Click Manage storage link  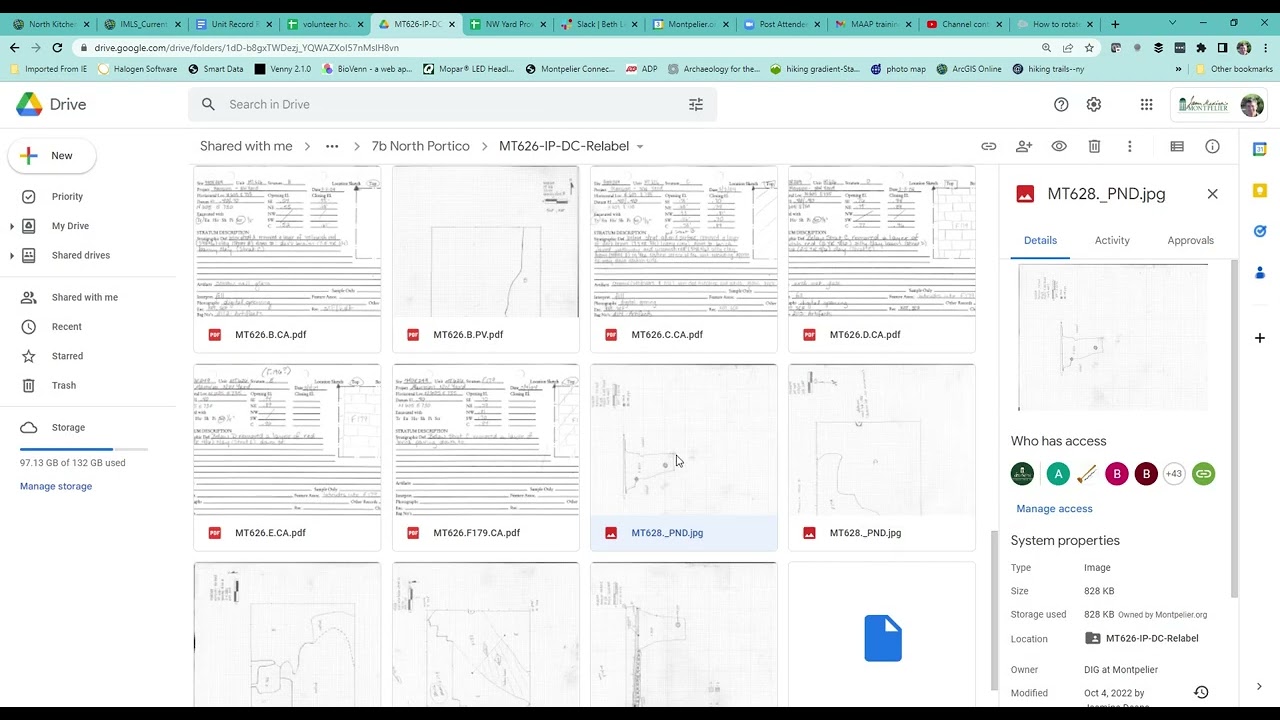pos(56,486)
